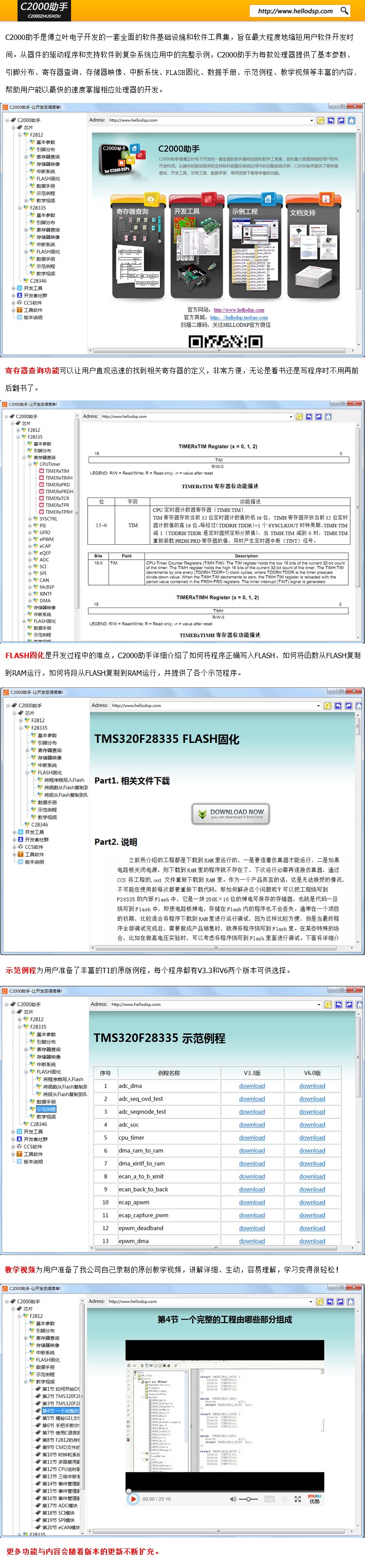365x1568 pixels.
Task: Select TIMERxPRDH in the register tree
Action: pos(59,491)
